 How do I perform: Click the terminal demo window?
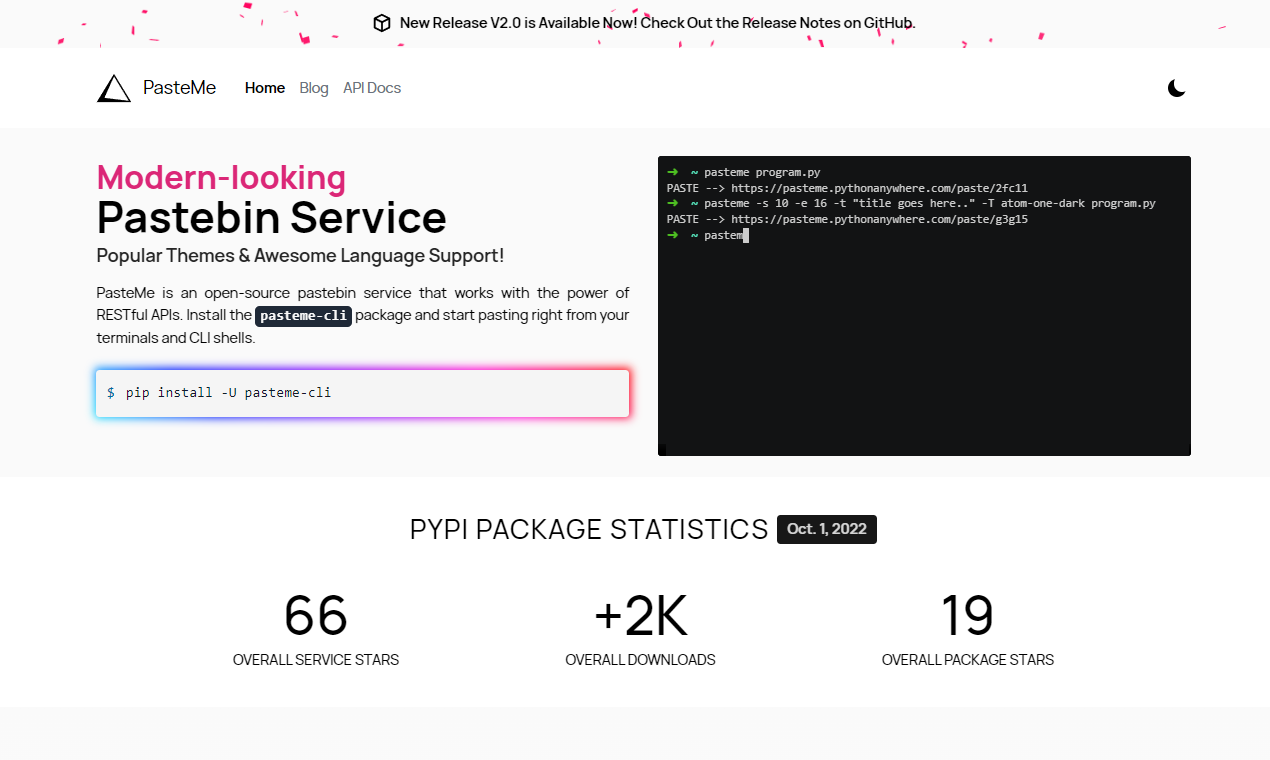pyautogui.click(x=924, y=306)
